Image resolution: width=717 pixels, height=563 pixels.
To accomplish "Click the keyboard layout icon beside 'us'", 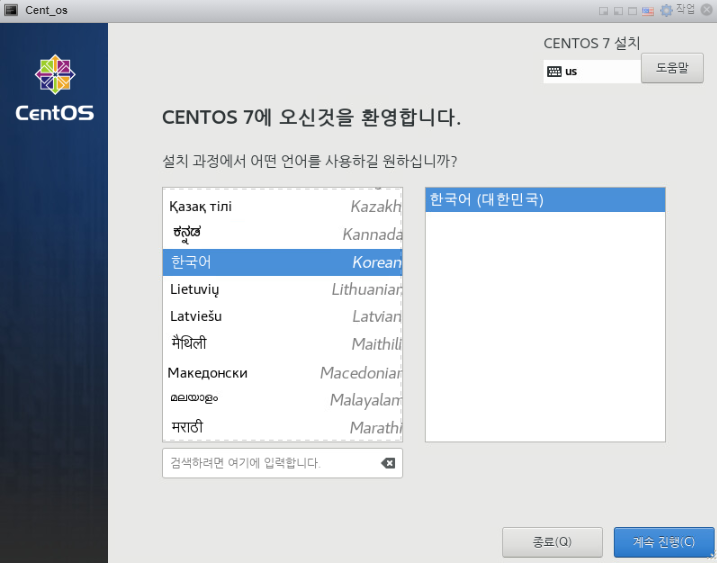I will (554, 71).
